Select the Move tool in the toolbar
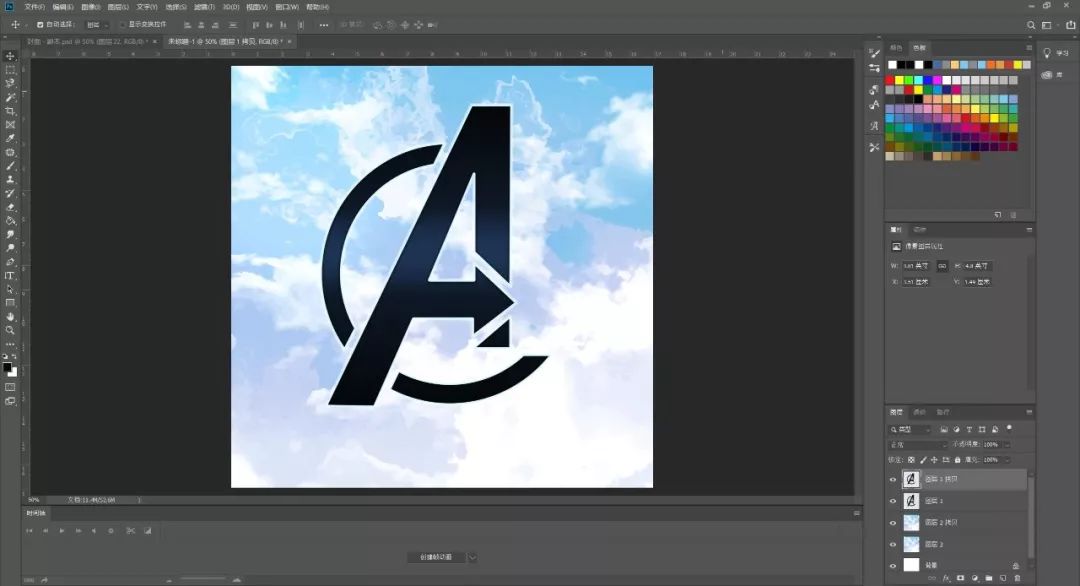Screen dimensions: 1080x586 point(10,56)
